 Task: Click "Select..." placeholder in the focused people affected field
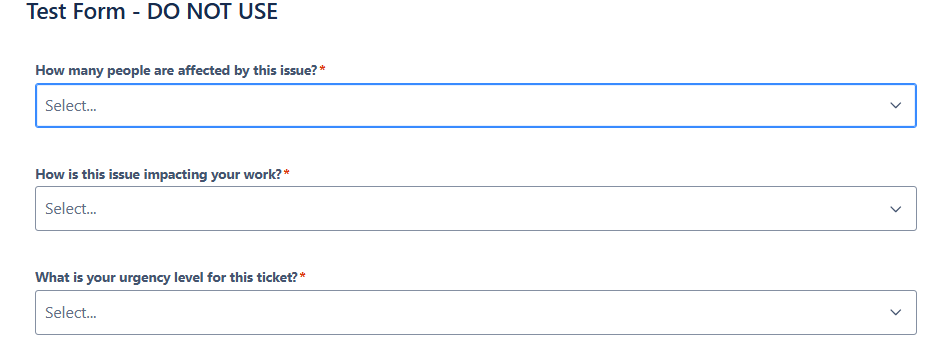pos(71,105)
